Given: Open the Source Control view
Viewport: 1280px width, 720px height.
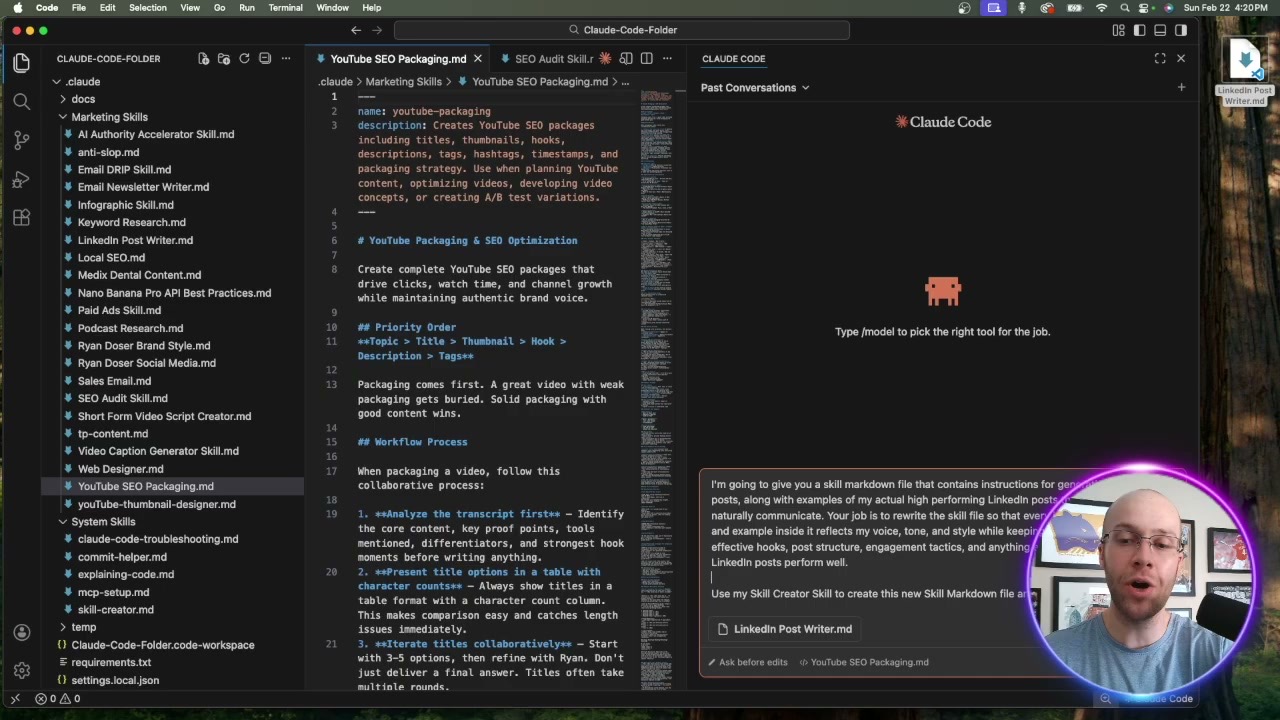Looking at the screenshot, I should (21, 140).
